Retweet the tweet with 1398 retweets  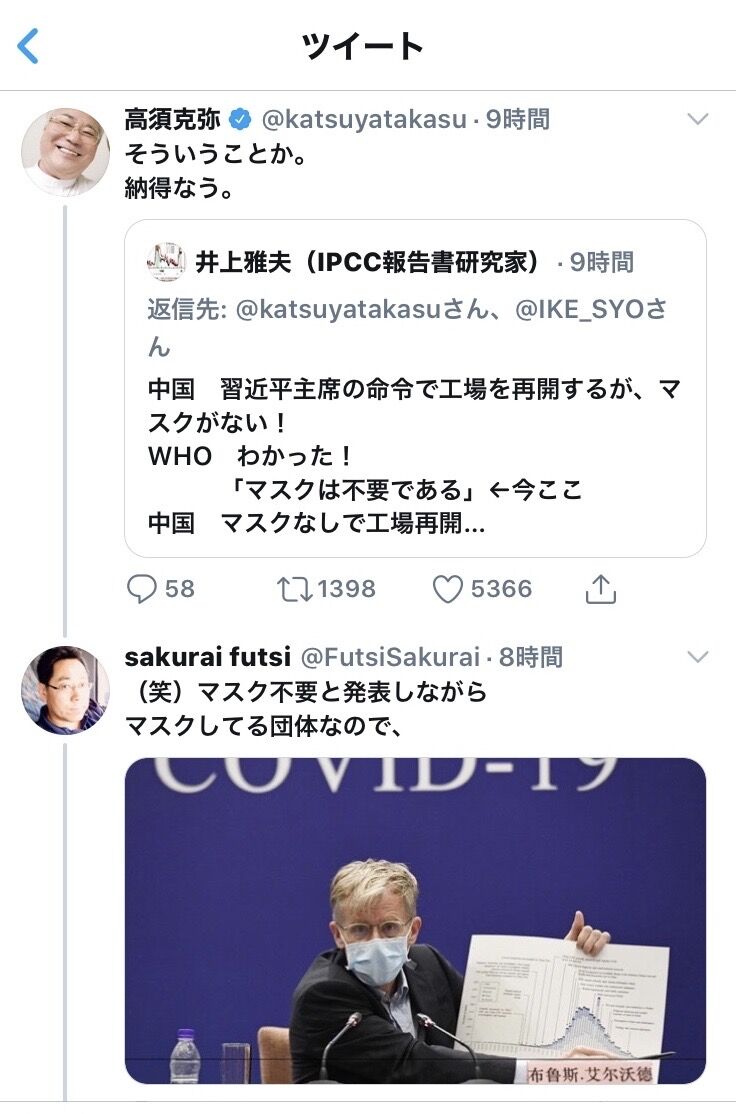pyautogui.click(x=294, y=589)
